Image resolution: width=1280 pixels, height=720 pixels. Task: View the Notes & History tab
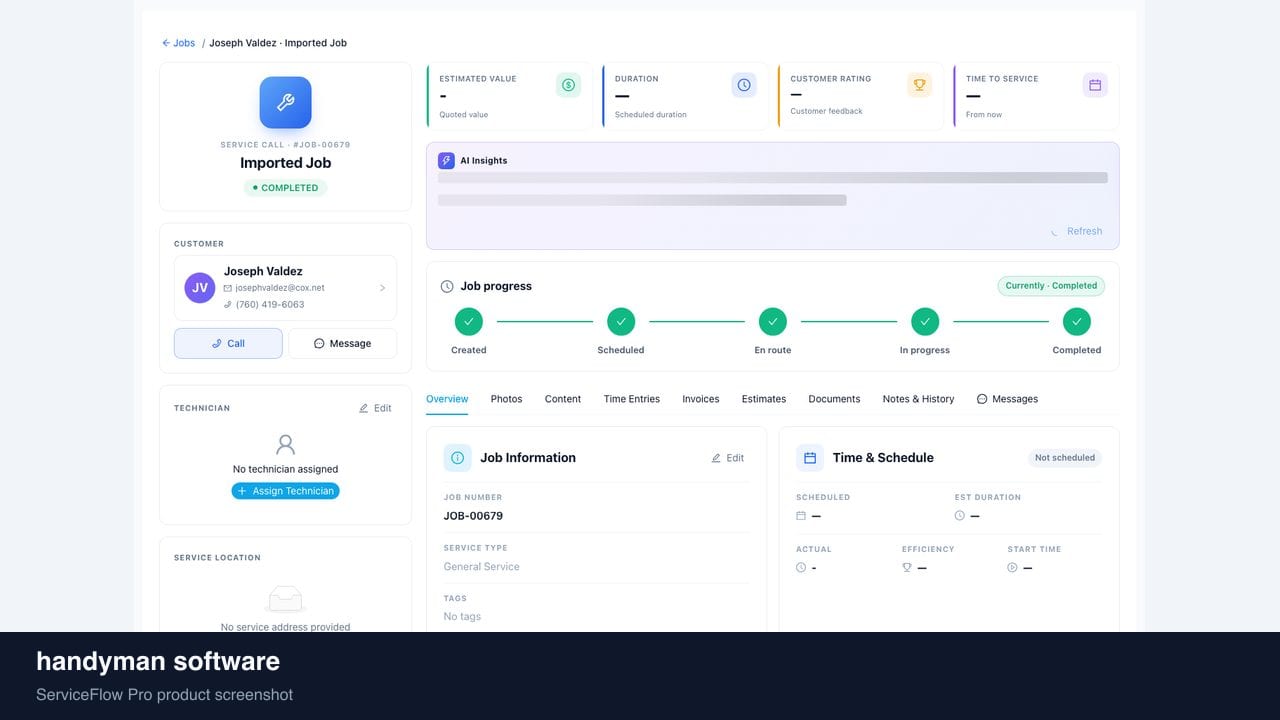918,399
